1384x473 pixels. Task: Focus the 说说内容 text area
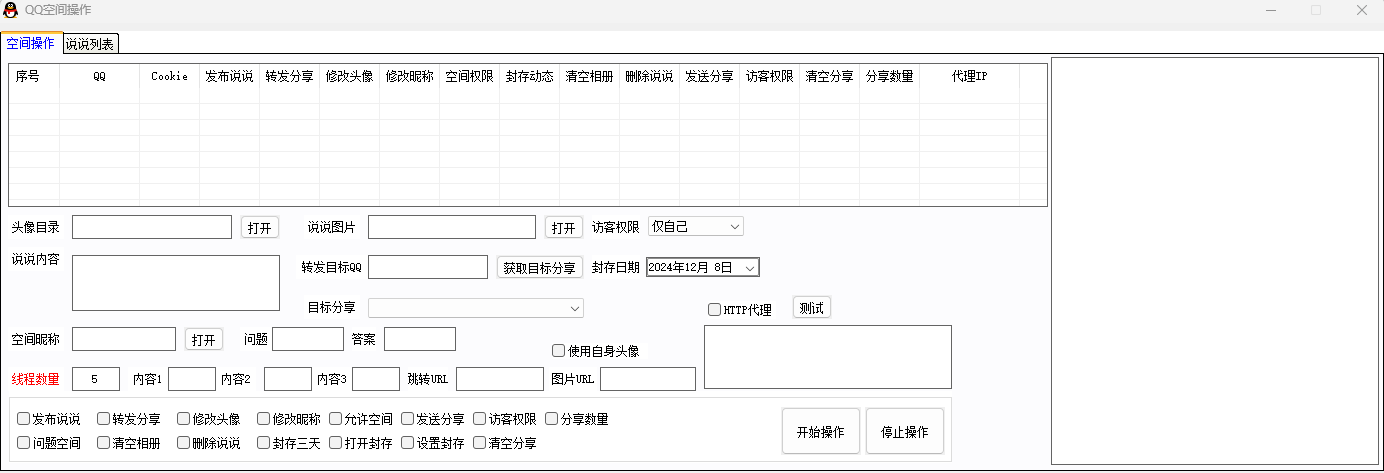[x=176, y=283]
